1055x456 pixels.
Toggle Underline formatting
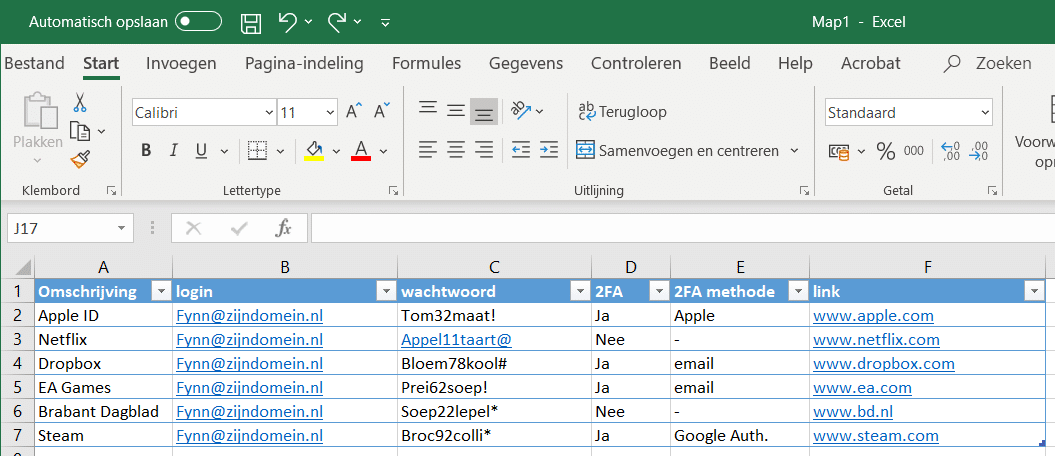click(201, 151)
